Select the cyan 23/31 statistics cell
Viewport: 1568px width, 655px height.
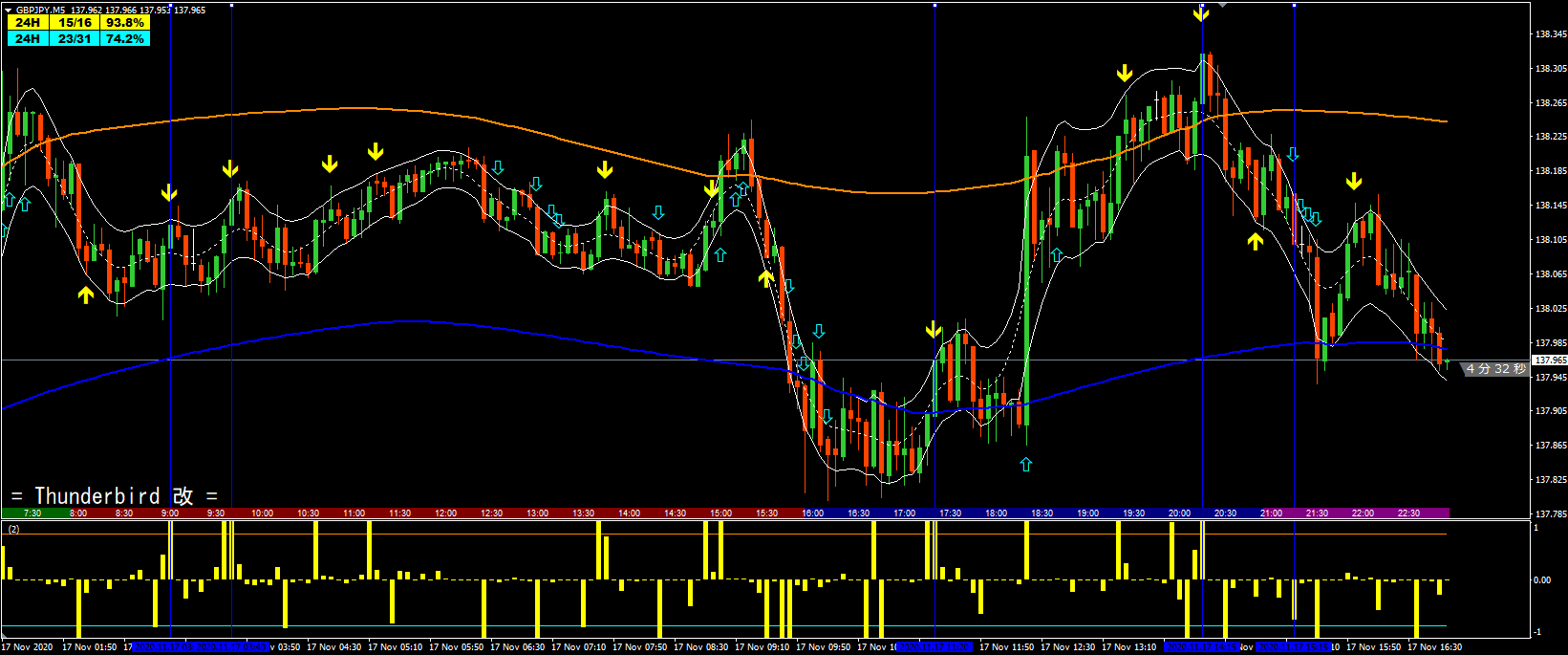click(75, 39)
